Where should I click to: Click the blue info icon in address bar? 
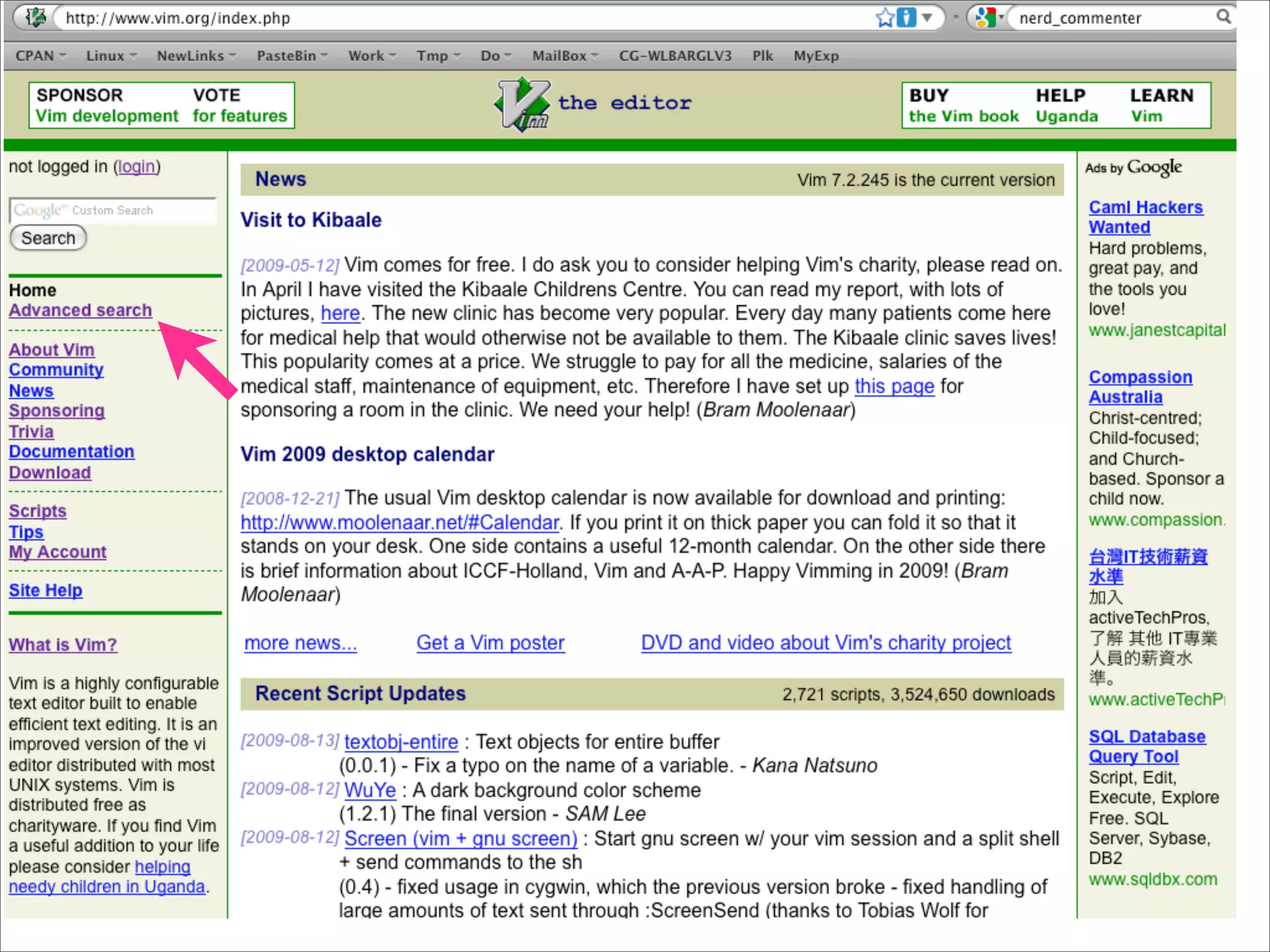(x=906, y=17)
